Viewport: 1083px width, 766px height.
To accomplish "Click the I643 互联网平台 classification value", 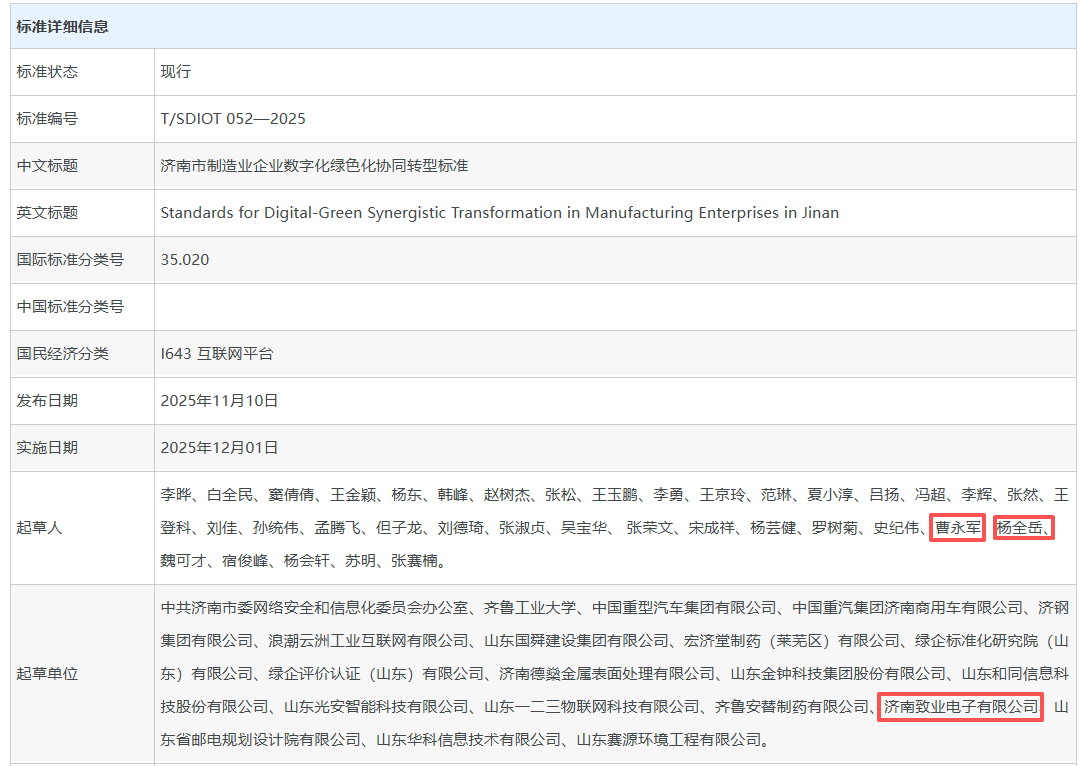I will pos(216,354).
